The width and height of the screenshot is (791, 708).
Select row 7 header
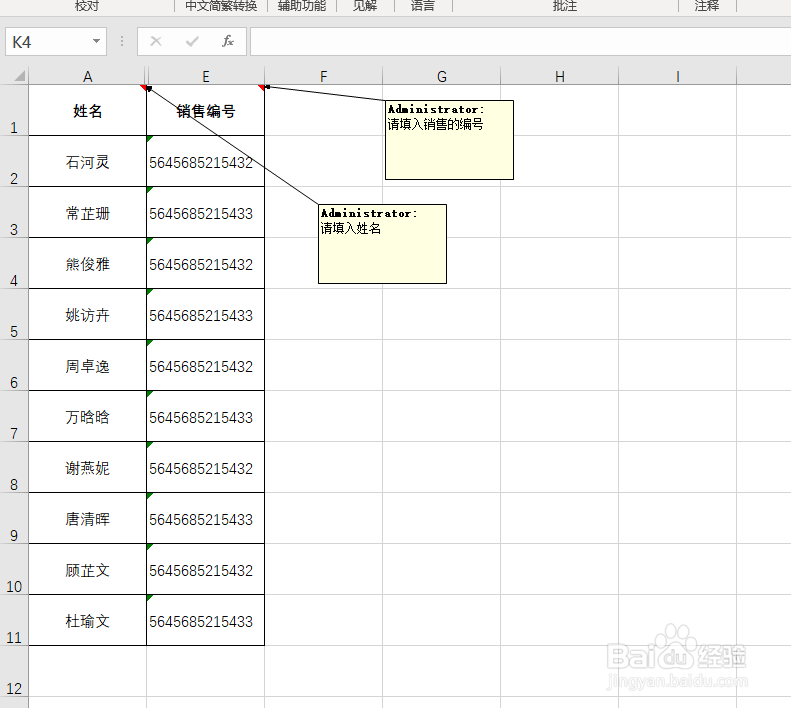pos(14,416)
